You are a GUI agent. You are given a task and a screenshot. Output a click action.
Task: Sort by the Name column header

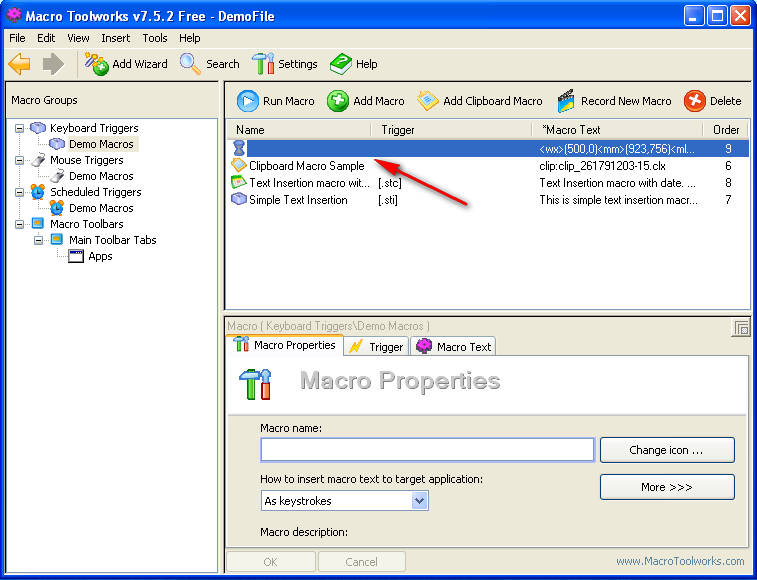click(x=298, y=130)
